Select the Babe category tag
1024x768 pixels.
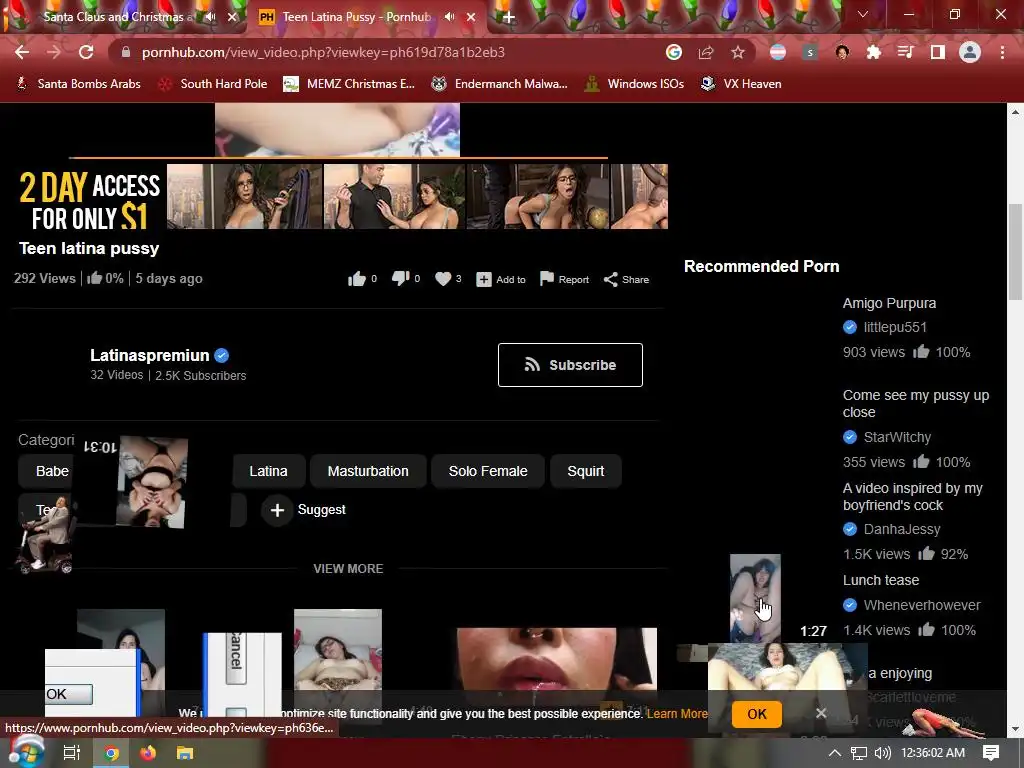point(47,471)
